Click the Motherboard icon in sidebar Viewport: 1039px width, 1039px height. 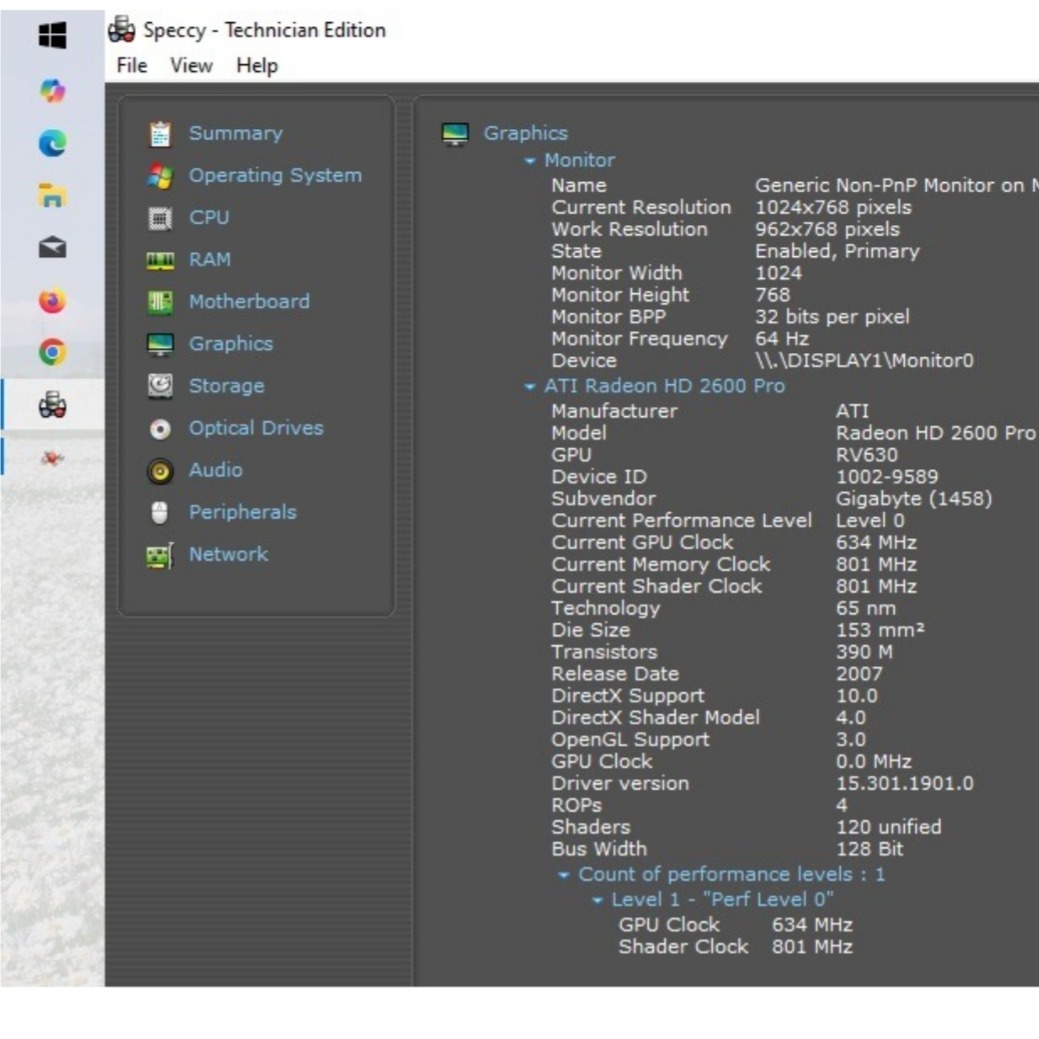pyautogui.click(x=160, y=302)
